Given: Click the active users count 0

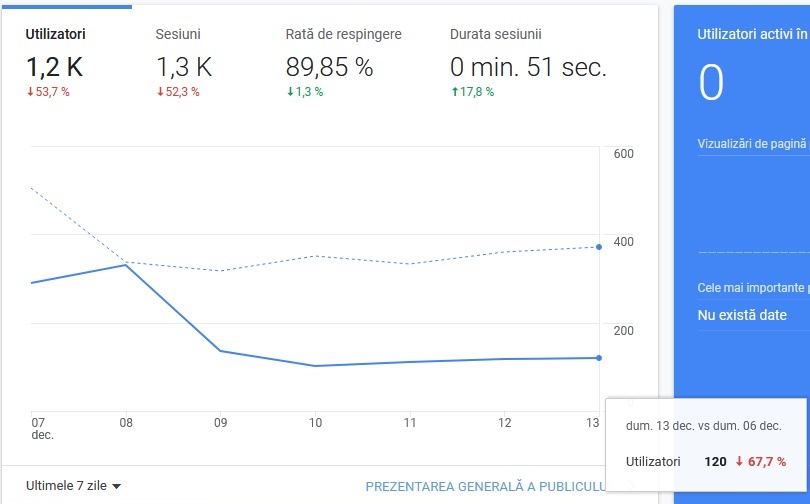Looking at the screenshot, I should pos(711,83).
